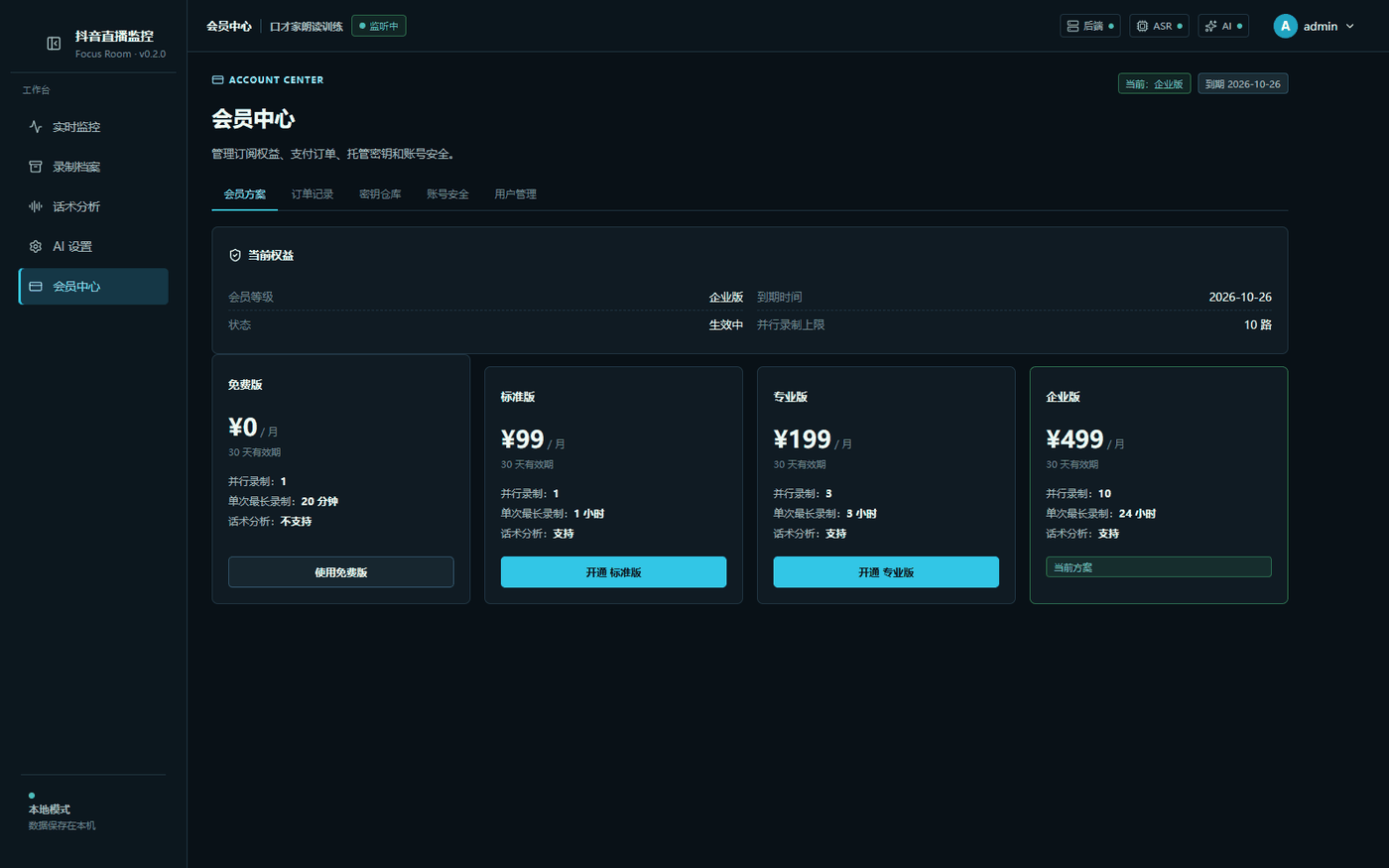Open the 订单记录 tab
This screenshot has width=1389, height=868.
[313, 194]
